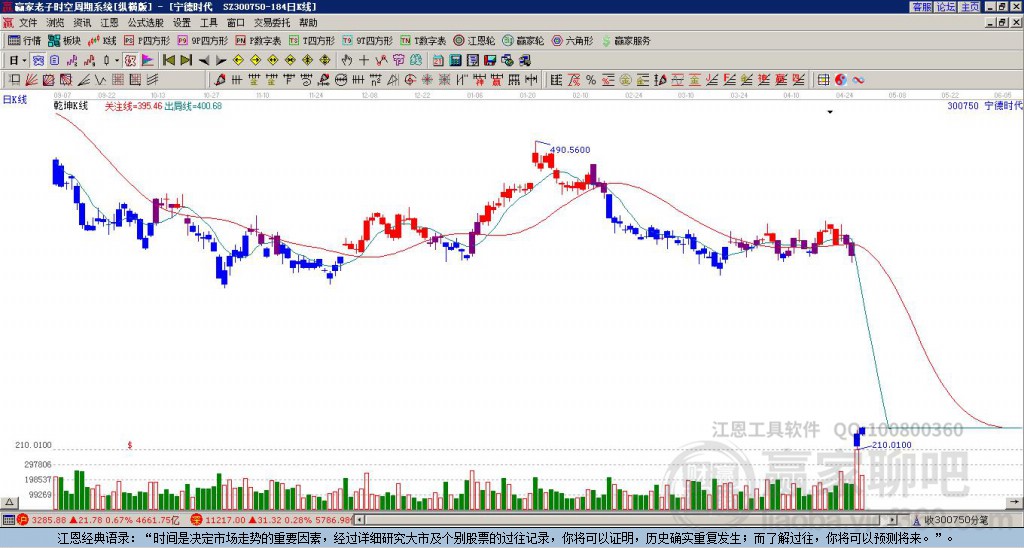Open the 江恩轮 tool
1024x548 pixels.
point(474,40)
